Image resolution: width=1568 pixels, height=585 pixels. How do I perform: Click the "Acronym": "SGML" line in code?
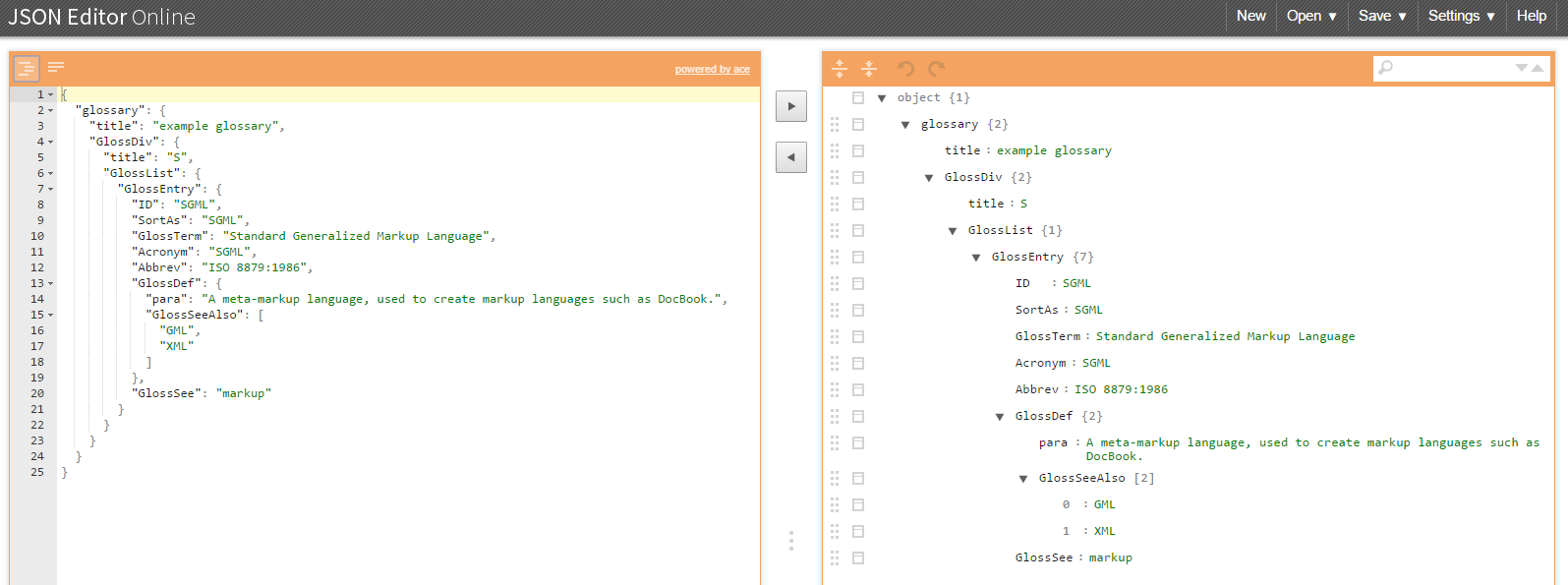[194, 252]
